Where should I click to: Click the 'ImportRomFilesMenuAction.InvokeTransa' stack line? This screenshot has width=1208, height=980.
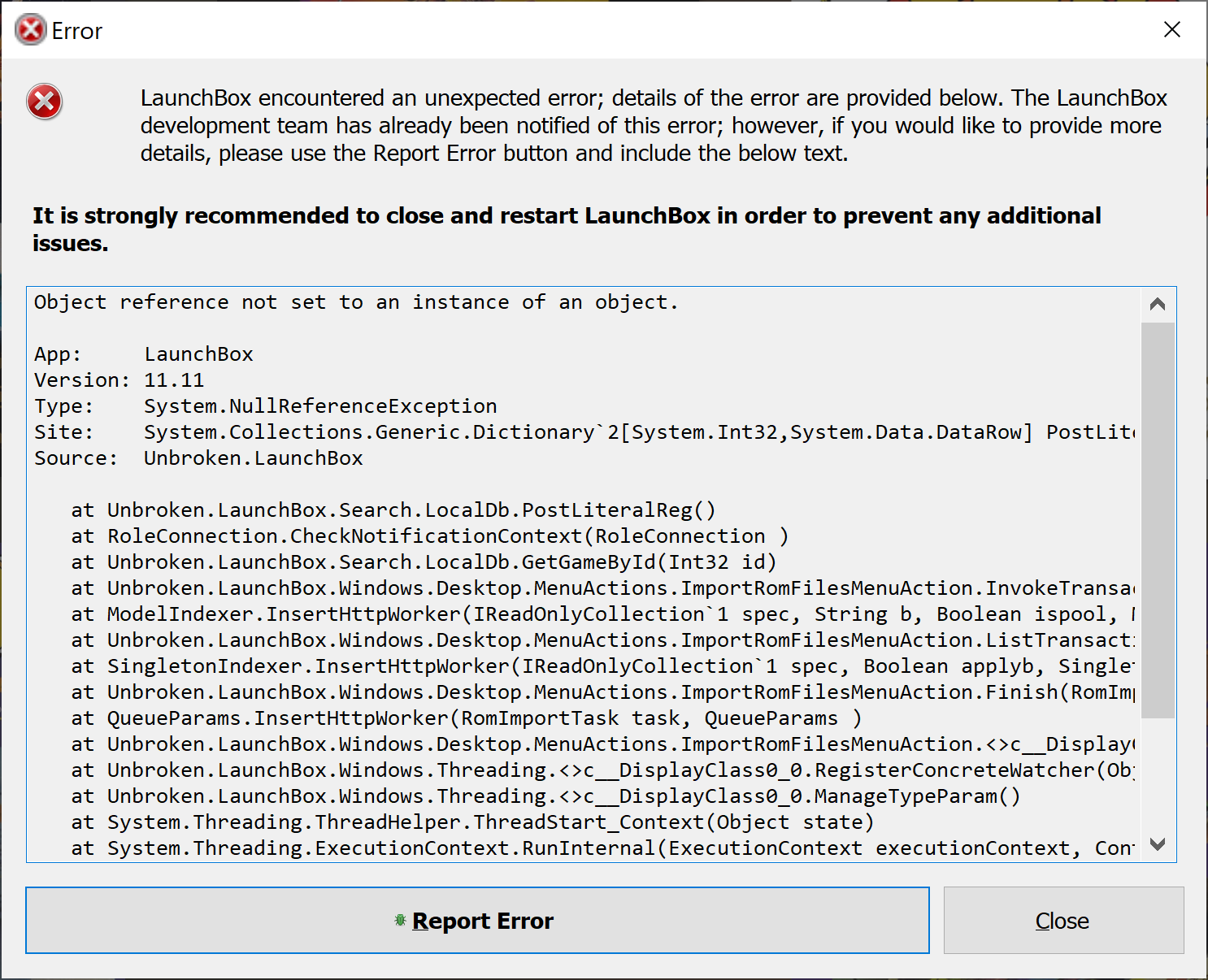pos(603,588)
